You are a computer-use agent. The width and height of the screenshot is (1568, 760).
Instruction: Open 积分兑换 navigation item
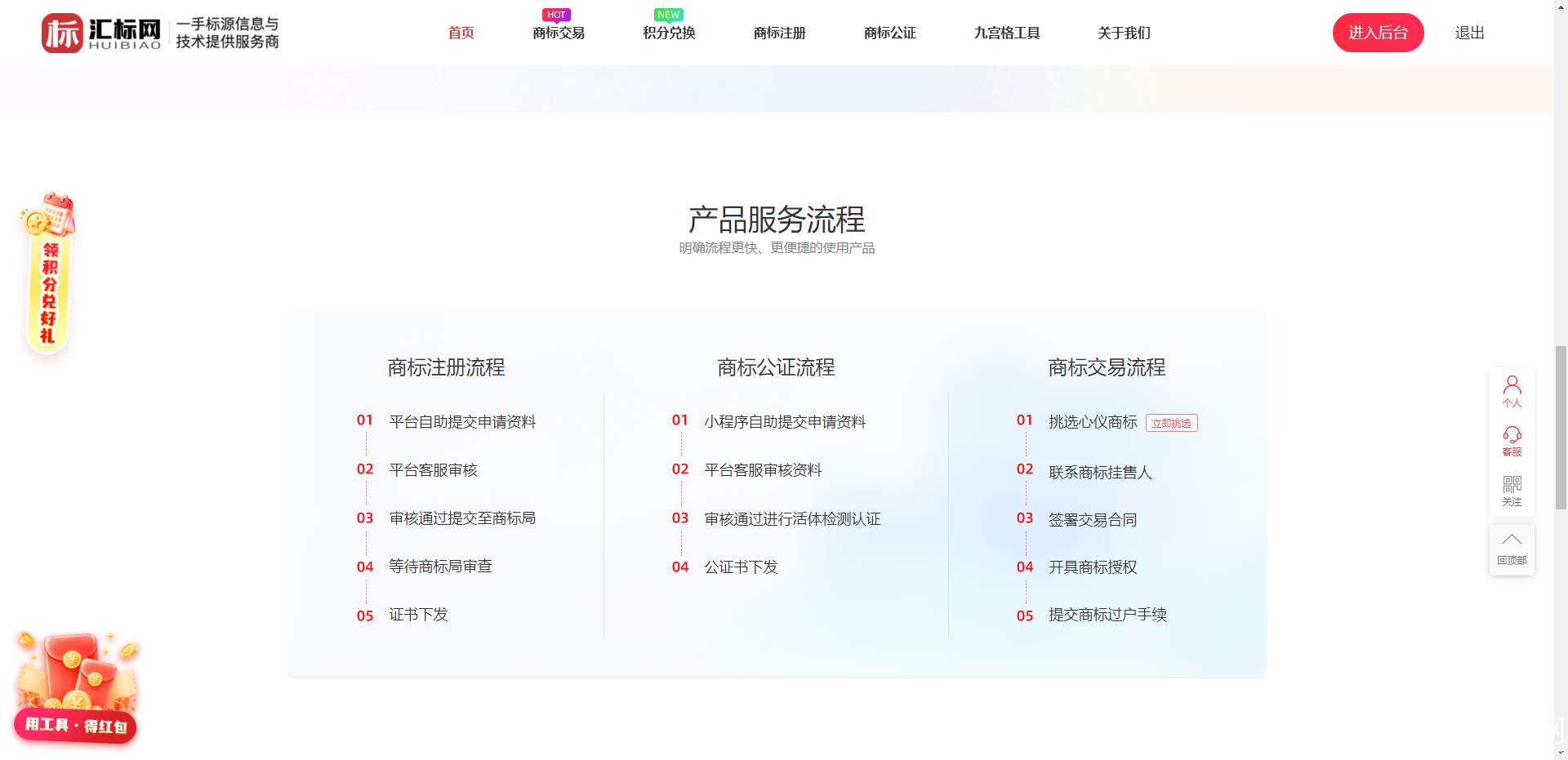(669, 33)
